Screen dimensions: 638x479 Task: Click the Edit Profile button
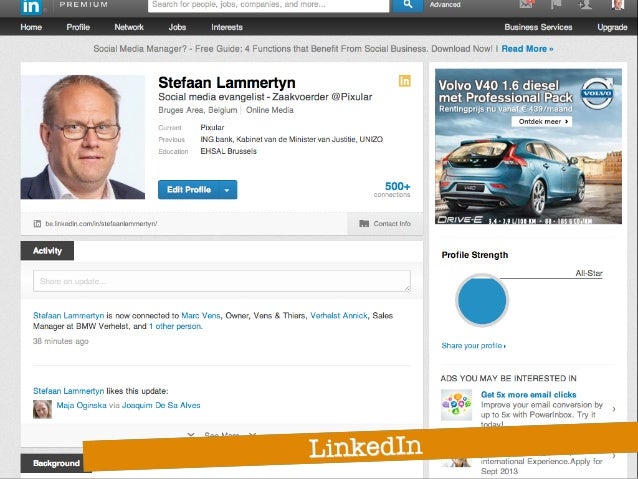click(x=189, y=190)
